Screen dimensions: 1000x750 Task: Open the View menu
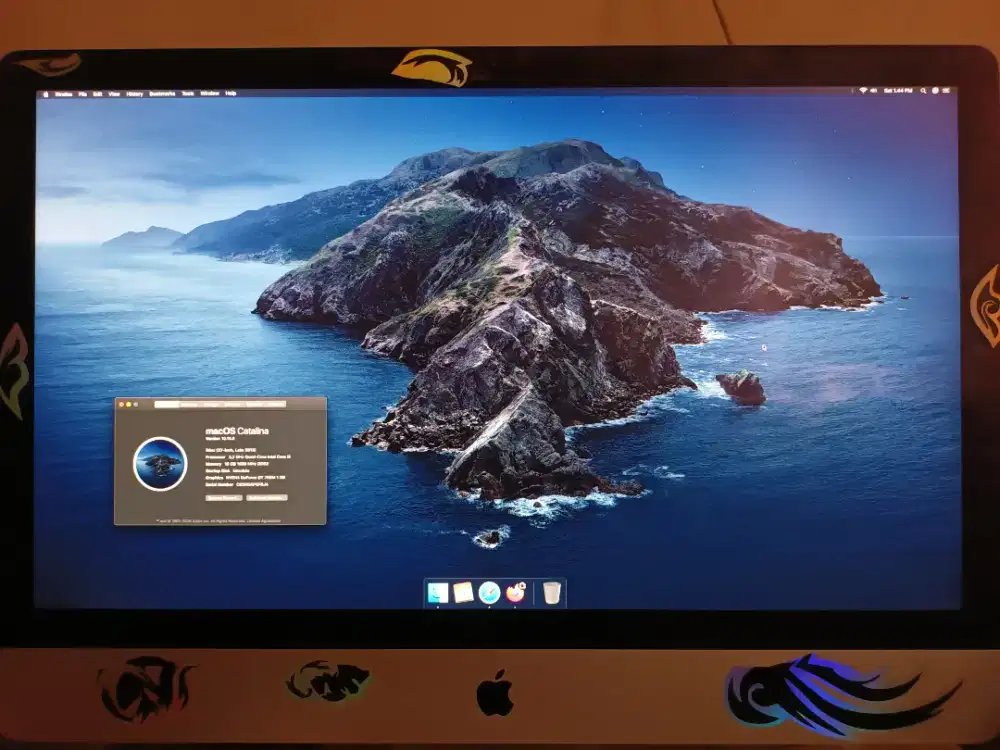(x=114, y=94)
